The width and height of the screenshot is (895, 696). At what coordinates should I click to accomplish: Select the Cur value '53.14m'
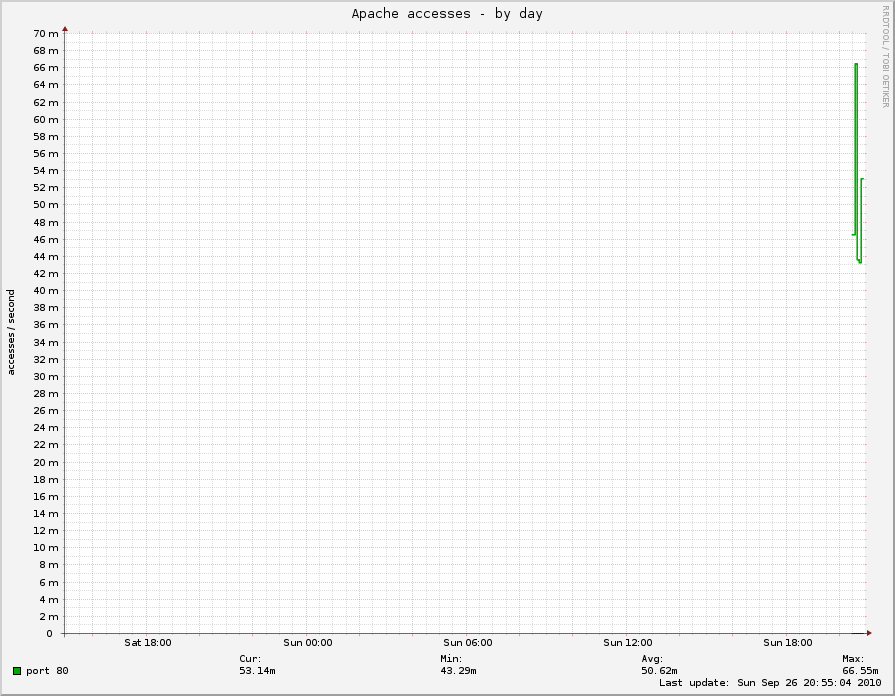tap(257, 670)
